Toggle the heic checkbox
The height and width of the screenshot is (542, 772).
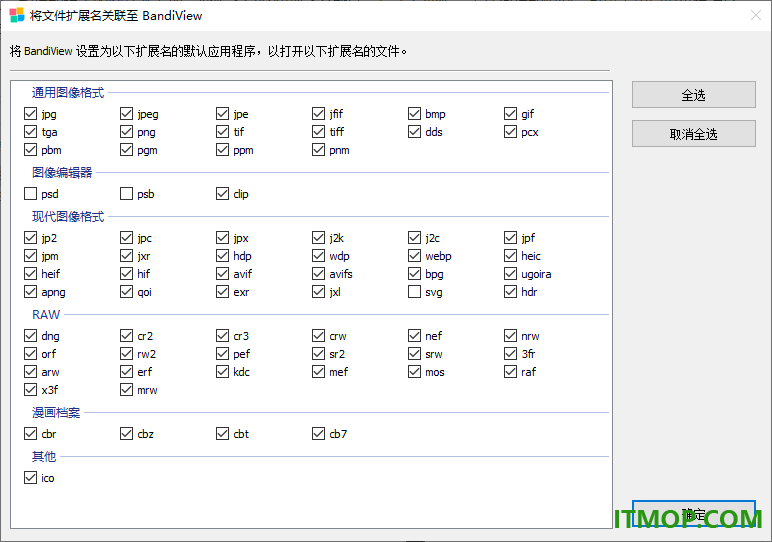[x=511, y=256]
